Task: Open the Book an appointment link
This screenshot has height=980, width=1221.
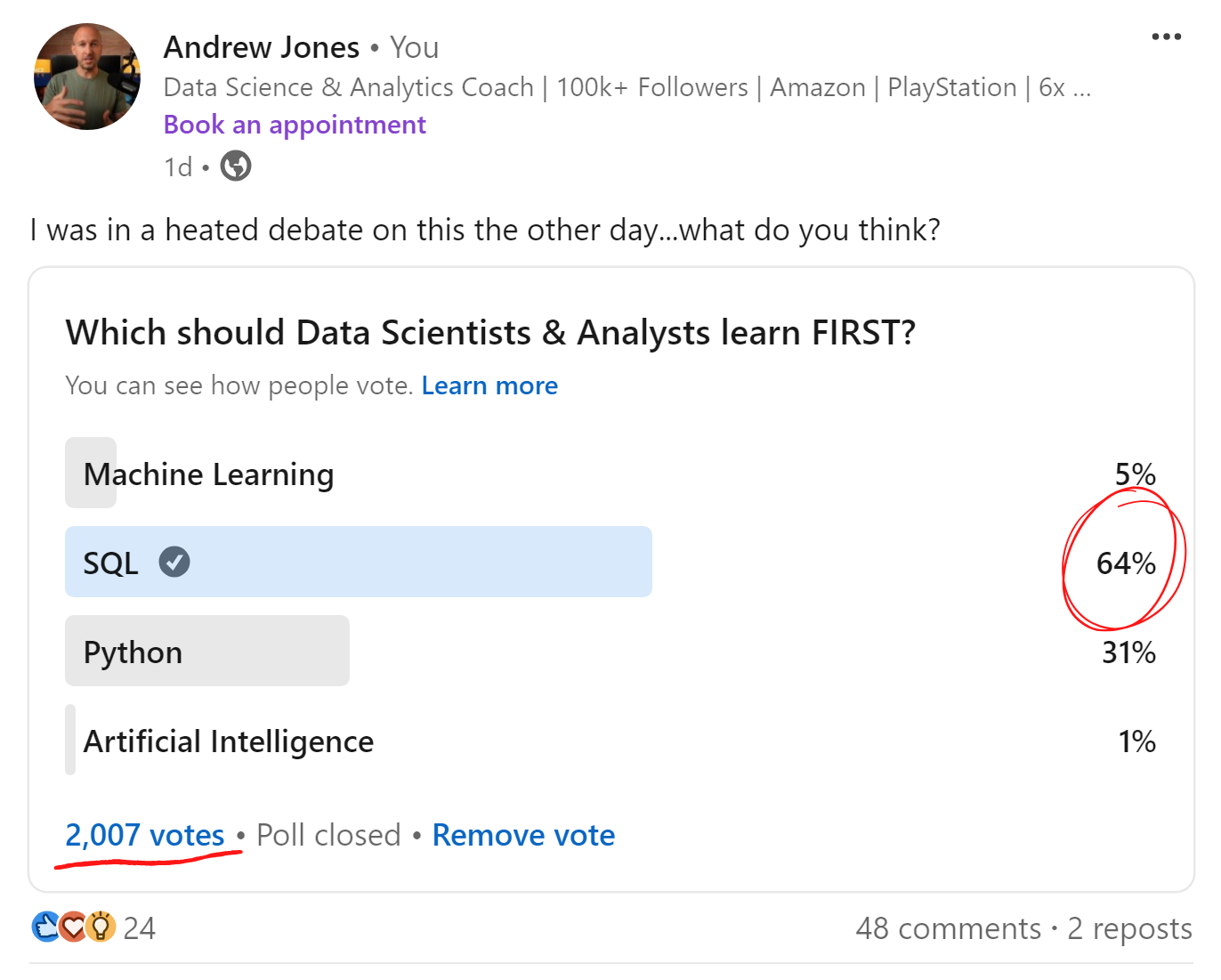Action: point(295,125)
